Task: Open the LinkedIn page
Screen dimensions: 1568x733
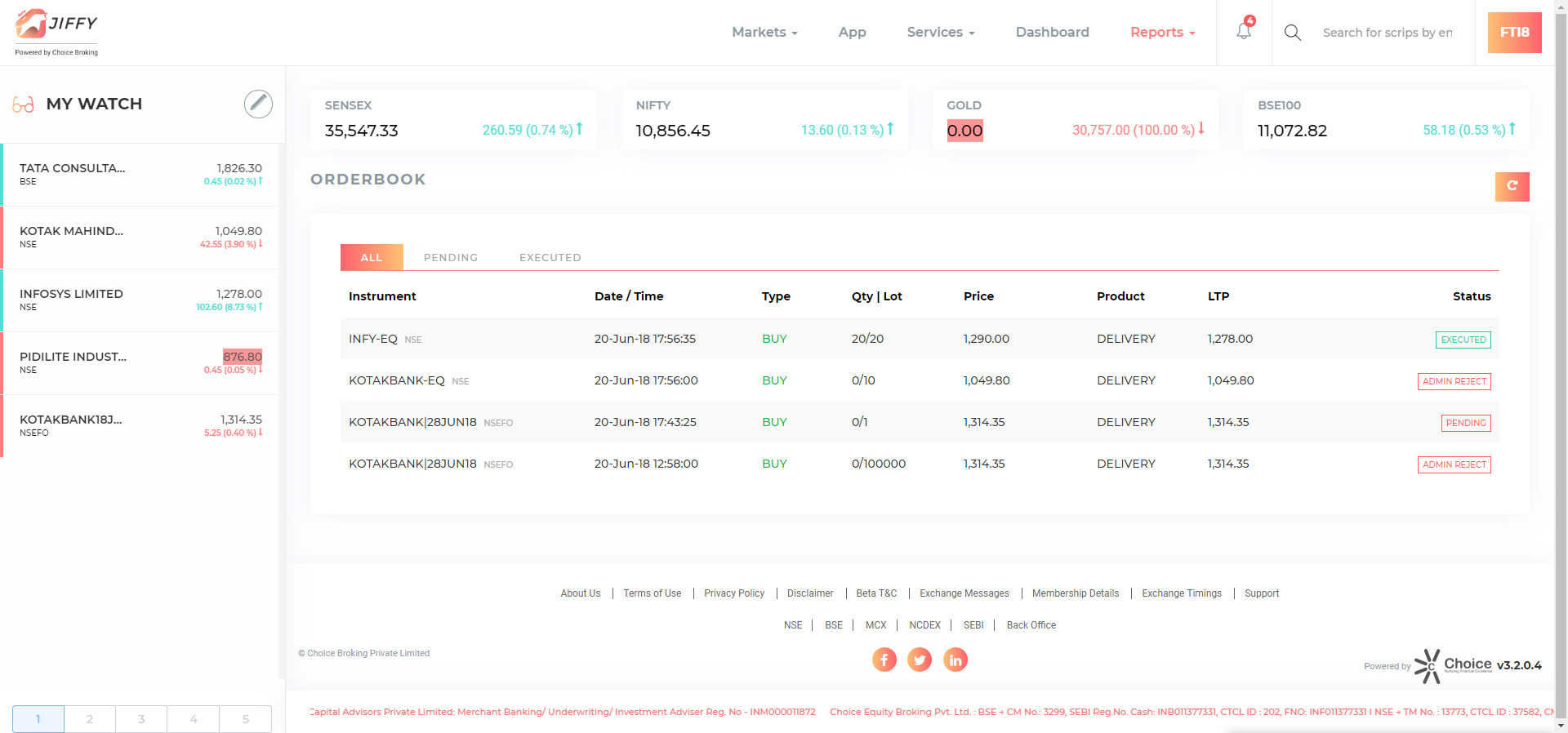Action: [955, 660]
